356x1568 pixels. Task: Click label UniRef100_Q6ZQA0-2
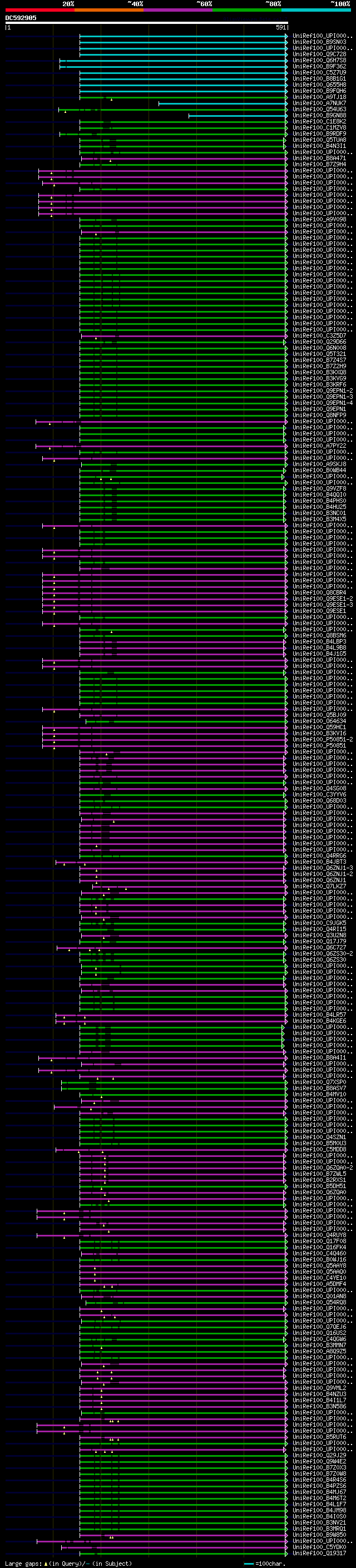(x=323, y=1168)
